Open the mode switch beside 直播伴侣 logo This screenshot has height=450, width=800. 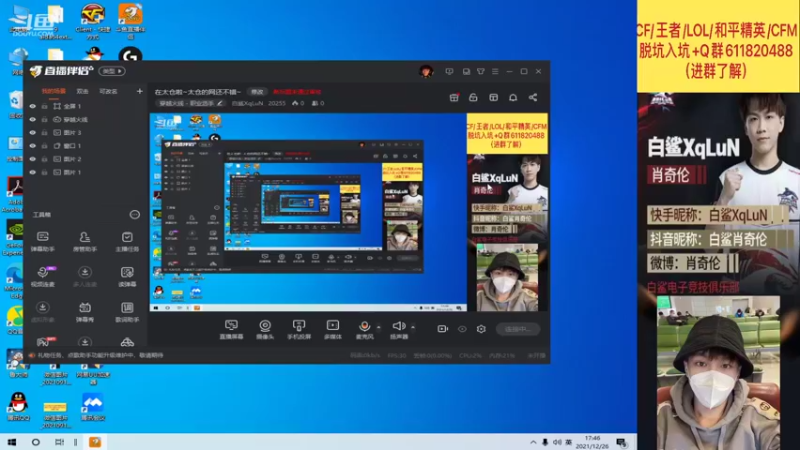click(x=112, y=71)
